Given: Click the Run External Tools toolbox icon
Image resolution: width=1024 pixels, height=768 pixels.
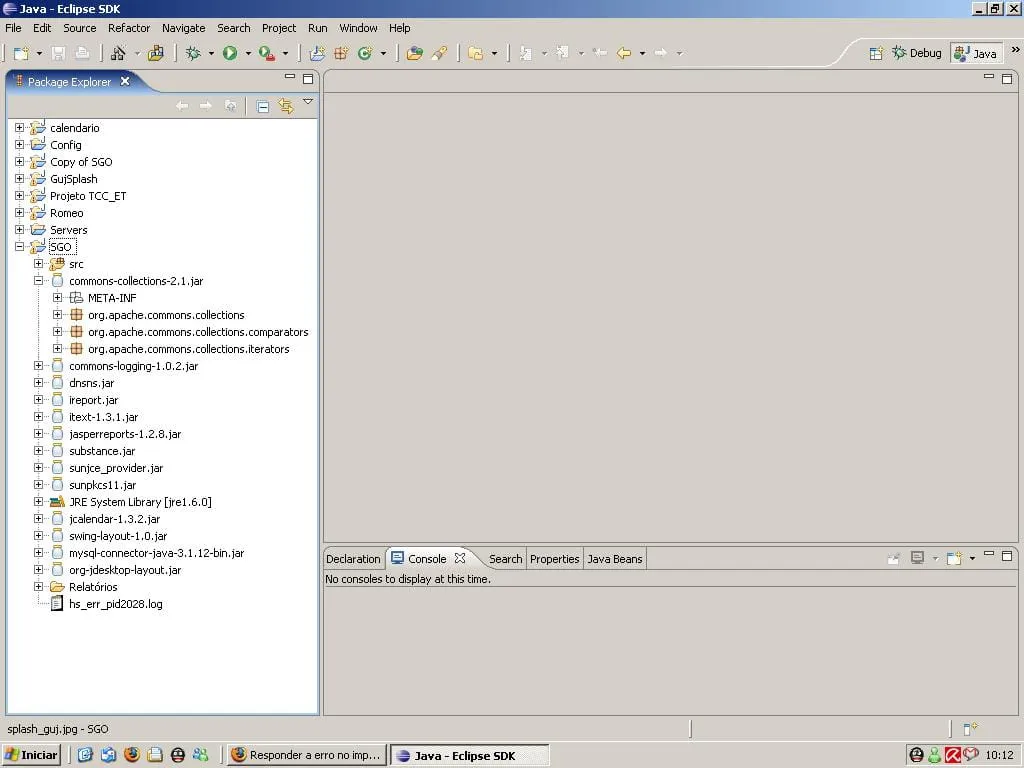Looking at the screenshot, I should (x=266, y=53).
